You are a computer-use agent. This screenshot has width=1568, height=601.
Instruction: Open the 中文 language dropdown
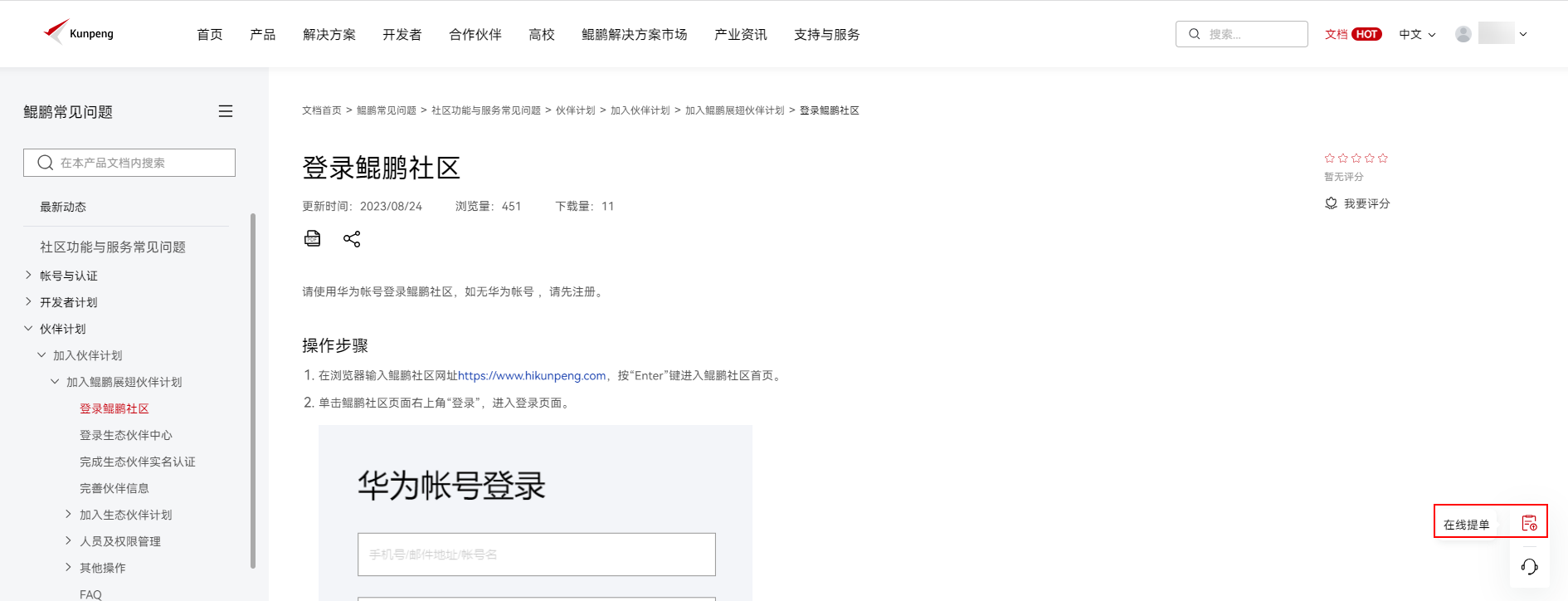click(1417, 34)
